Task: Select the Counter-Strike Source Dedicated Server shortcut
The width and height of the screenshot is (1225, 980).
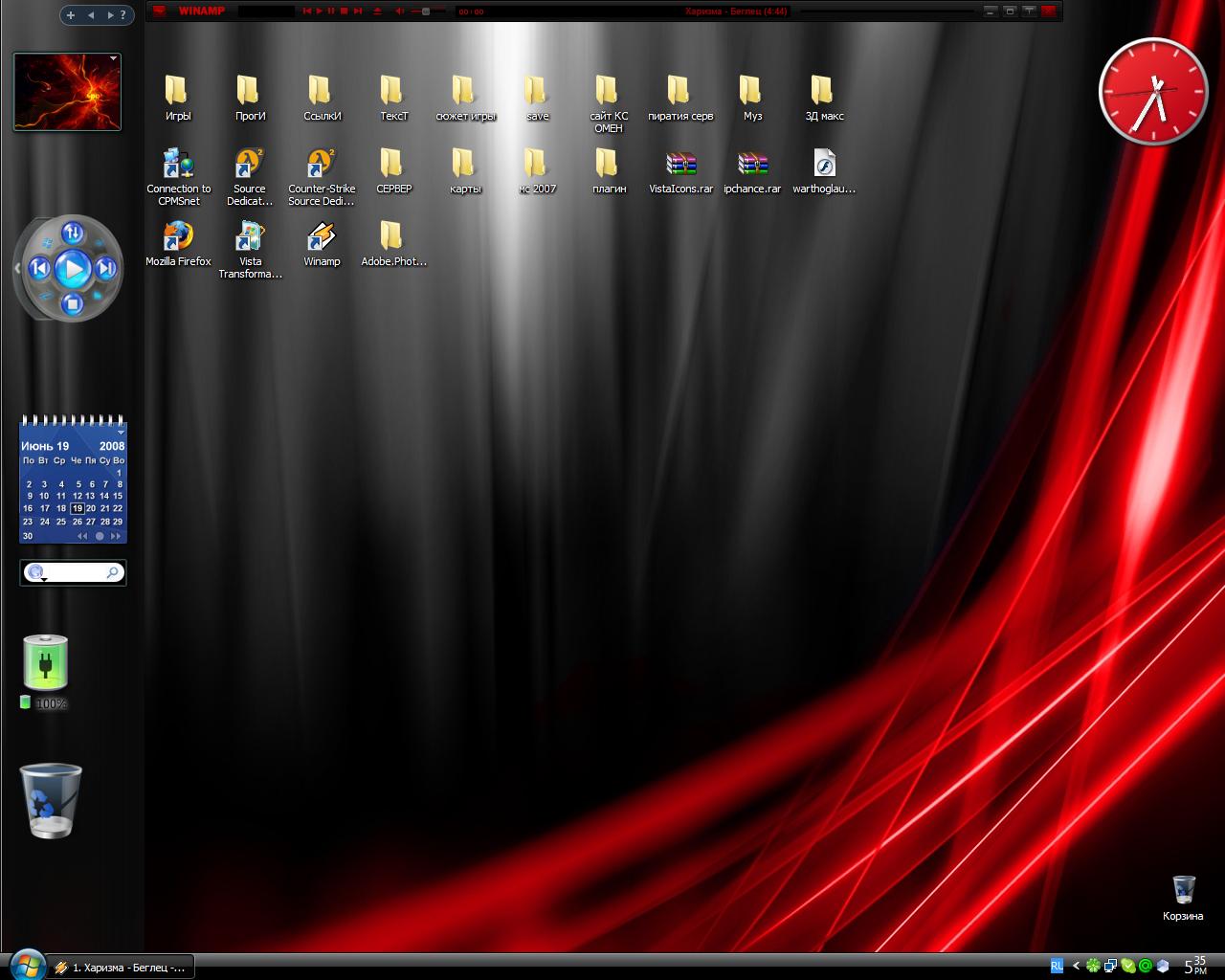Action: (321, 165)
